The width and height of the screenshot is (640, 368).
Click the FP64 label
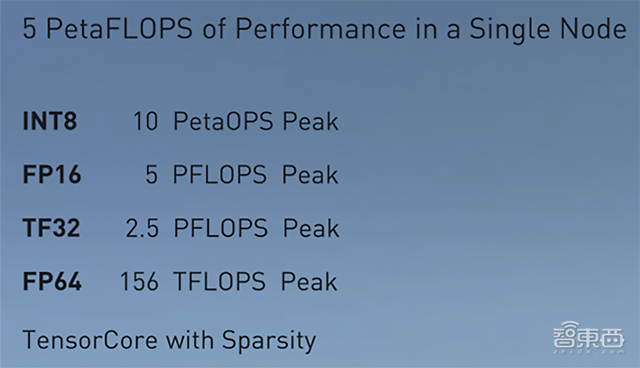pos(52,281)
